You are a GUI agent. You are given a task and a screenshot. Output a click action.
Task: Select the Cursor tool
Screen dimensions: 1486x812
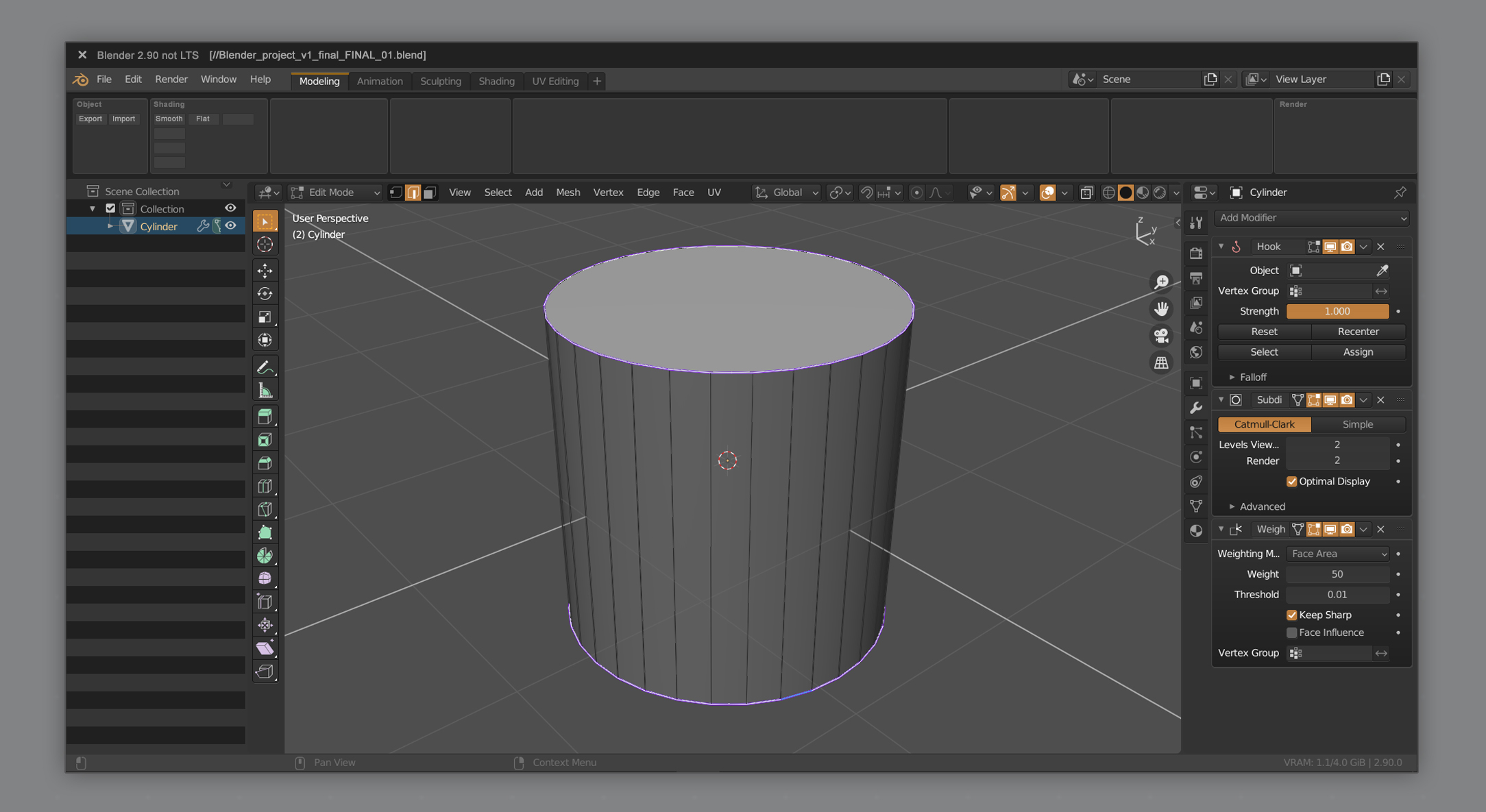point(265,245)
